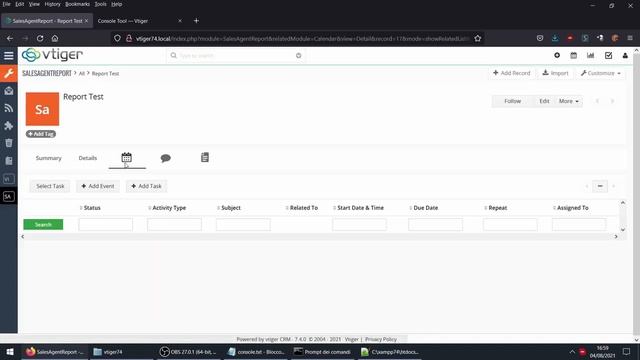Open the recycle bin sidebar icon

9,143
